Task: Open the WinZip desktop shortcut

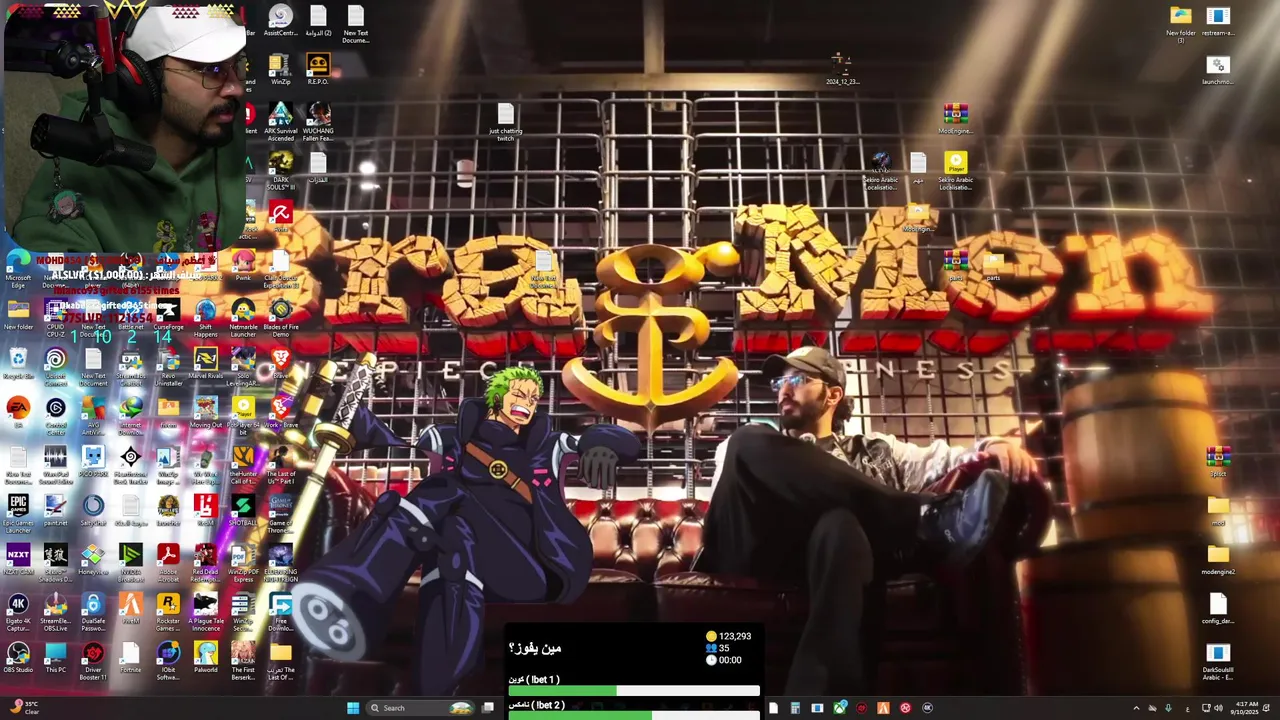Action: (280, 69)
